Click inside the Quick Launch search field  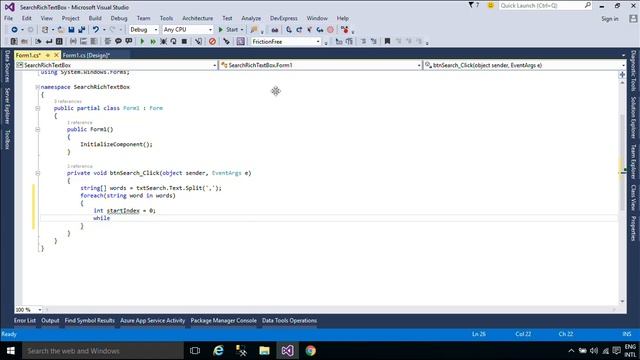[x=541, y=5]
